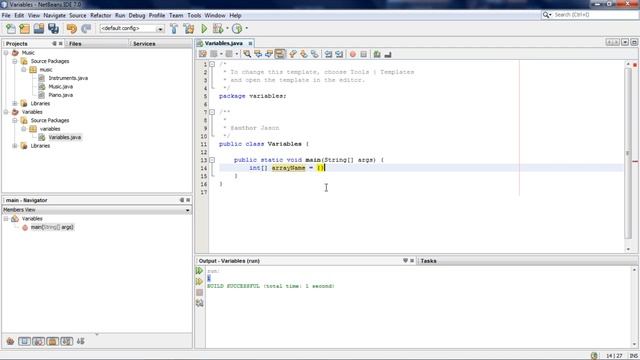Click the Comment selected lines icon
Screen dimensions: 640x360
377,54
